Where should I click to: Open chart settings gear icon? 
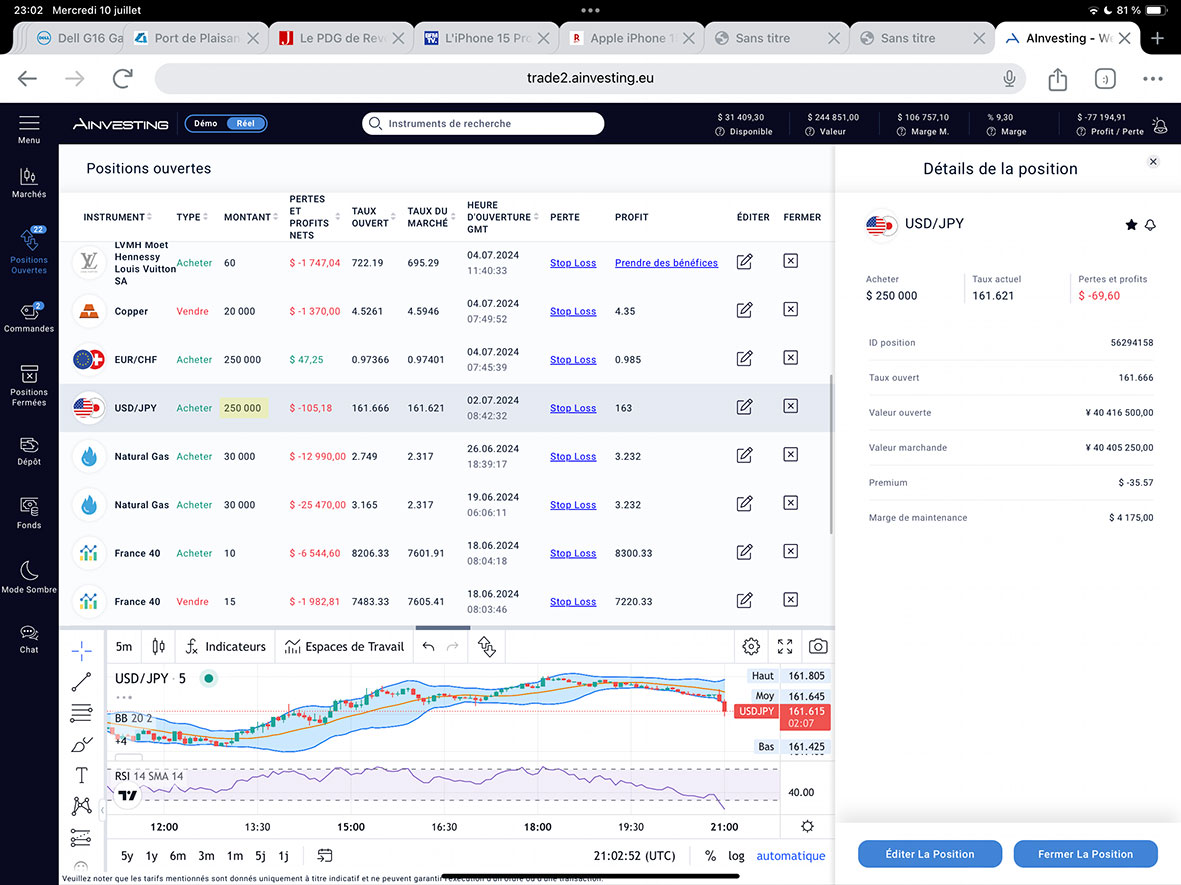click(x=751, y=647)
